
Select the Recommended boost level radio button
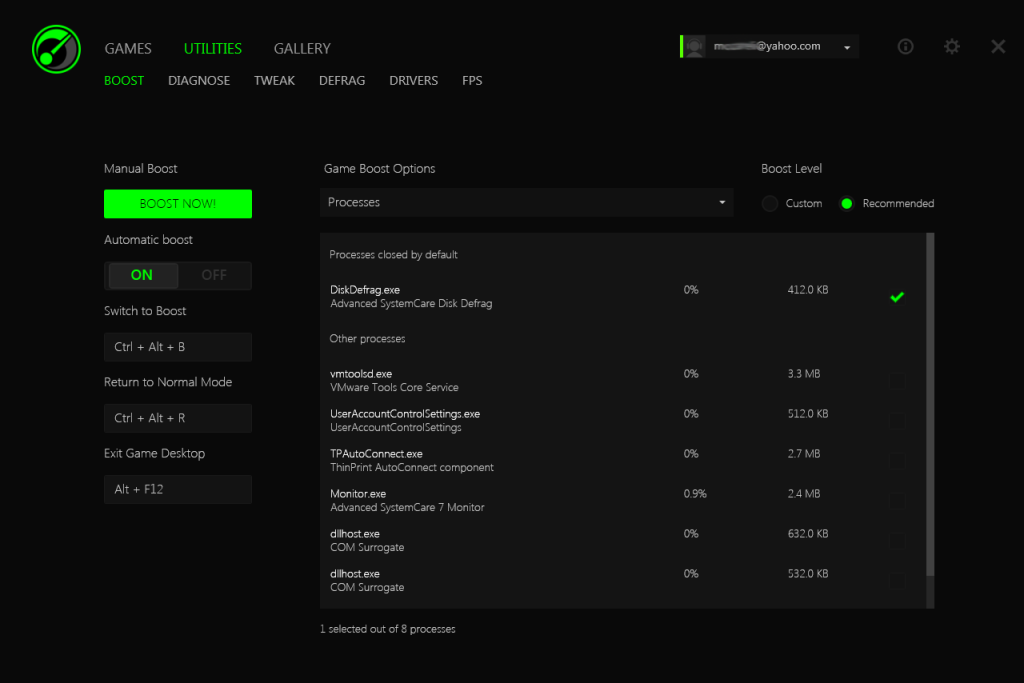tap(847, 204)
